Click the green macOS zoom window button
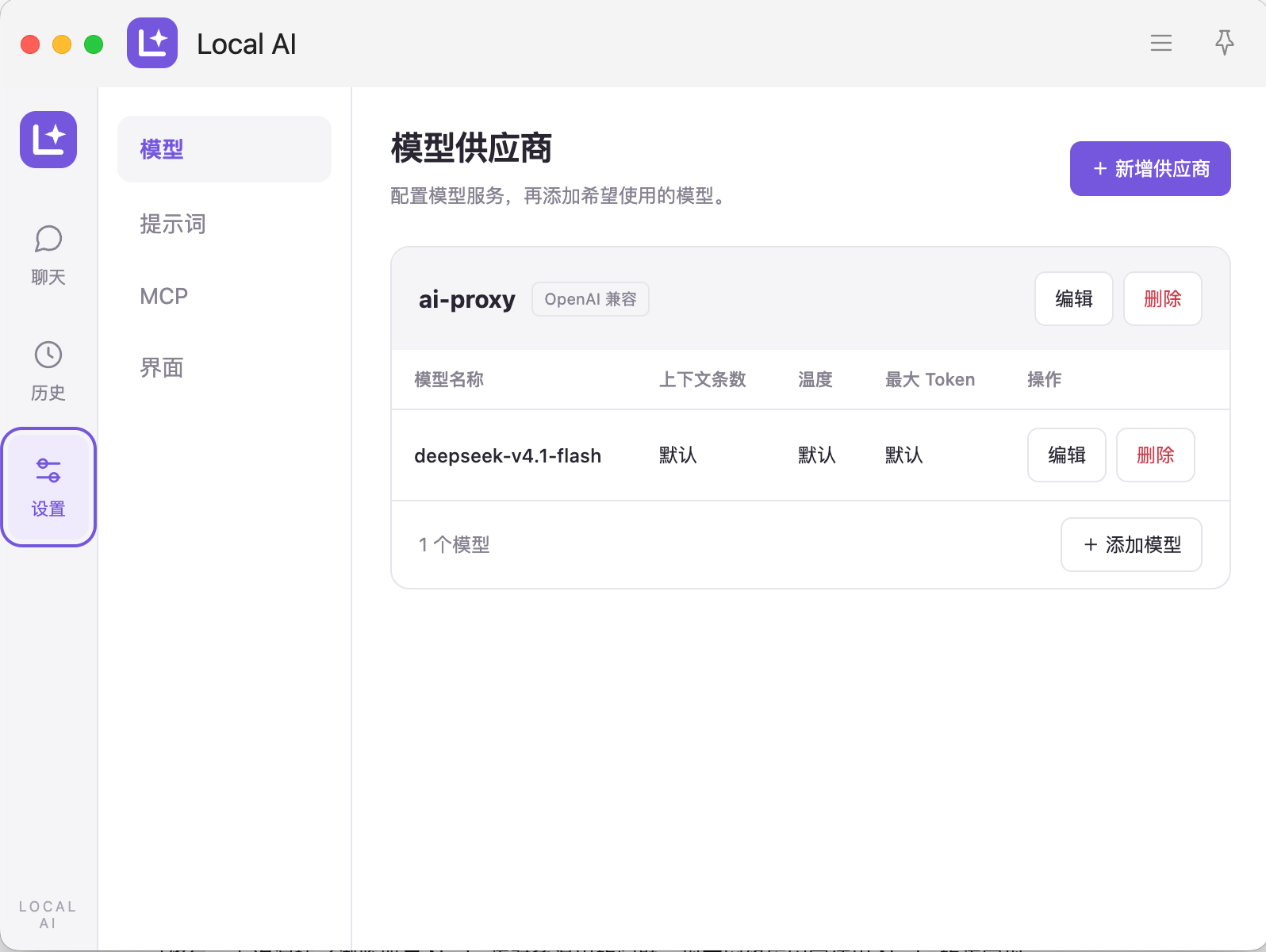 click(x=94, y=44)
